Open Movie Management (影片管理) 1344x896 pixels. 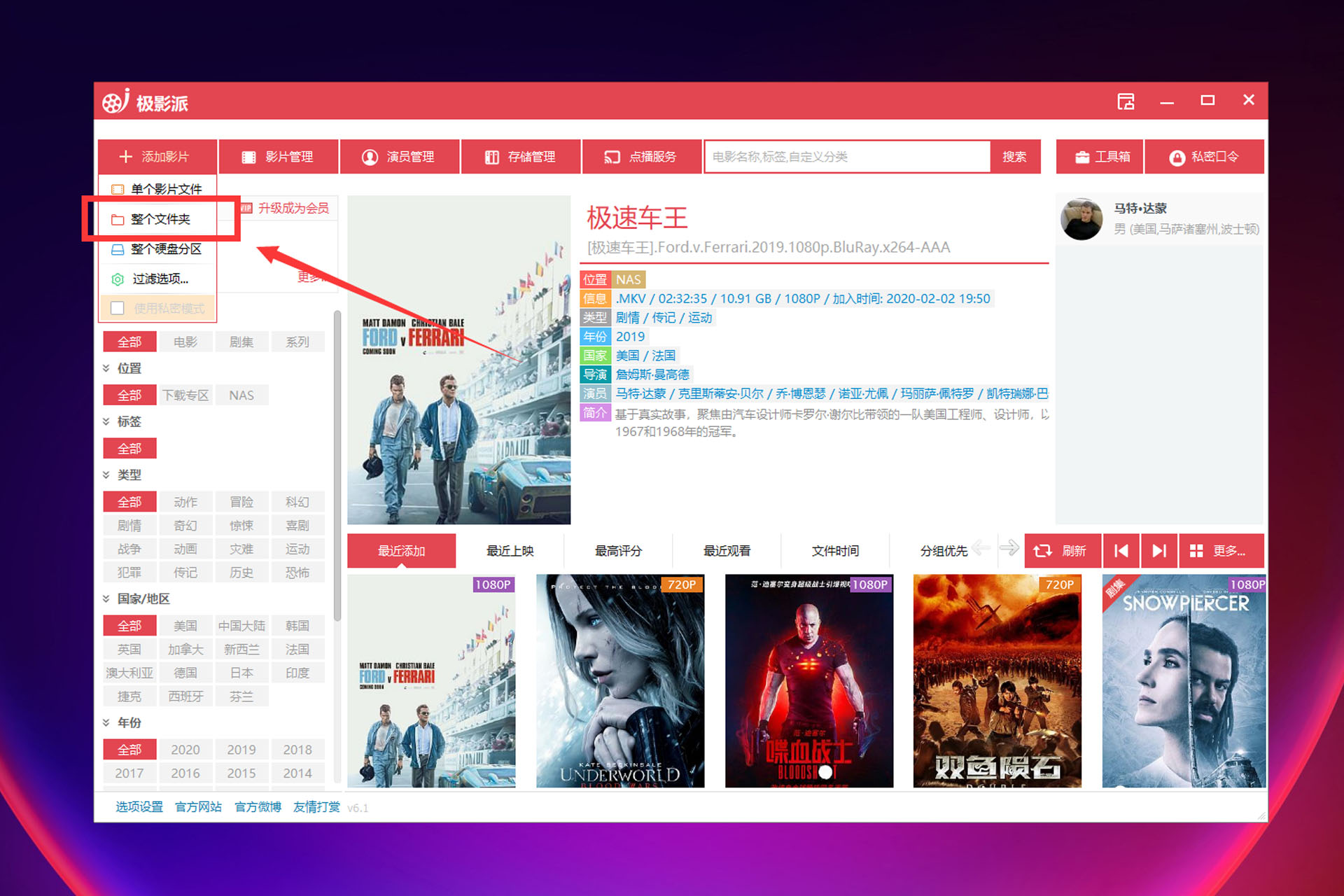click(x=279, y=157)
